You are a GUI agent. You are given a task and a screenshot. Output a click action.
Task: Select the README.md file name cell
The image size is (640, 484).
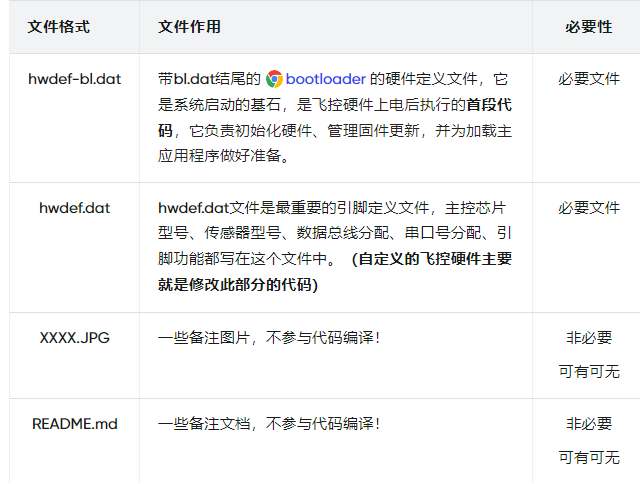(74, 424)
